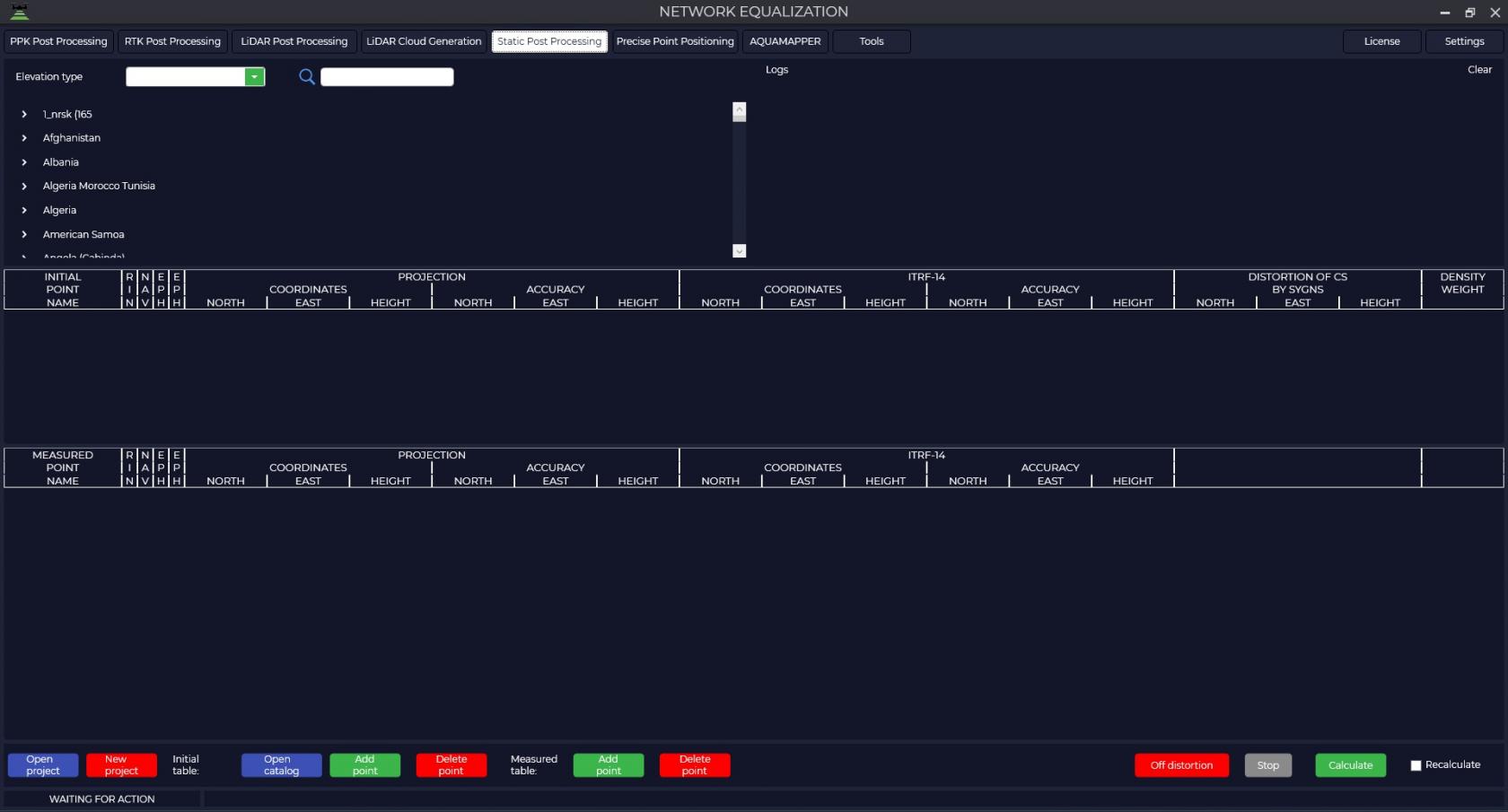Open Precise Point Positioning tab
1508x812 pixels.
pyautogui.click(x=675, y=41)
